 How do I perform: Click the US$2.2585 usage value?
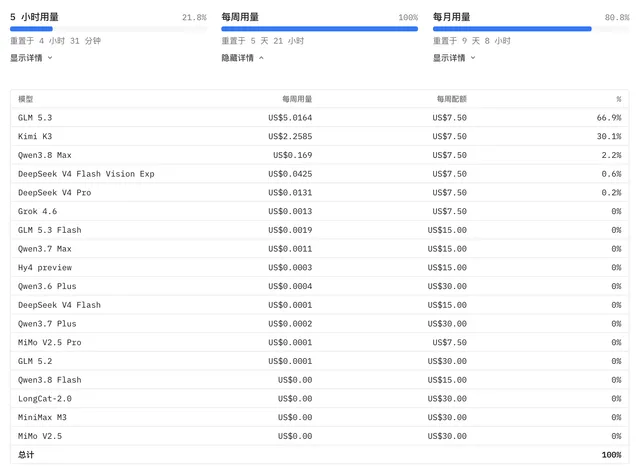290,136
